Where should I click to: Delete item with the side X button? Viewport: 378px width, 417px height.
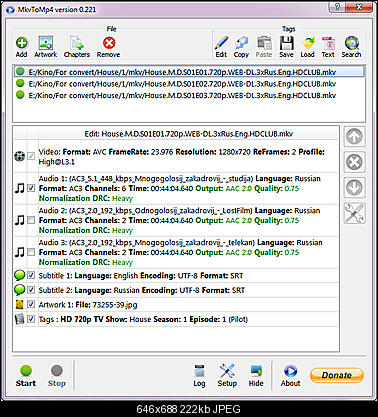click(x=354, y=162)
